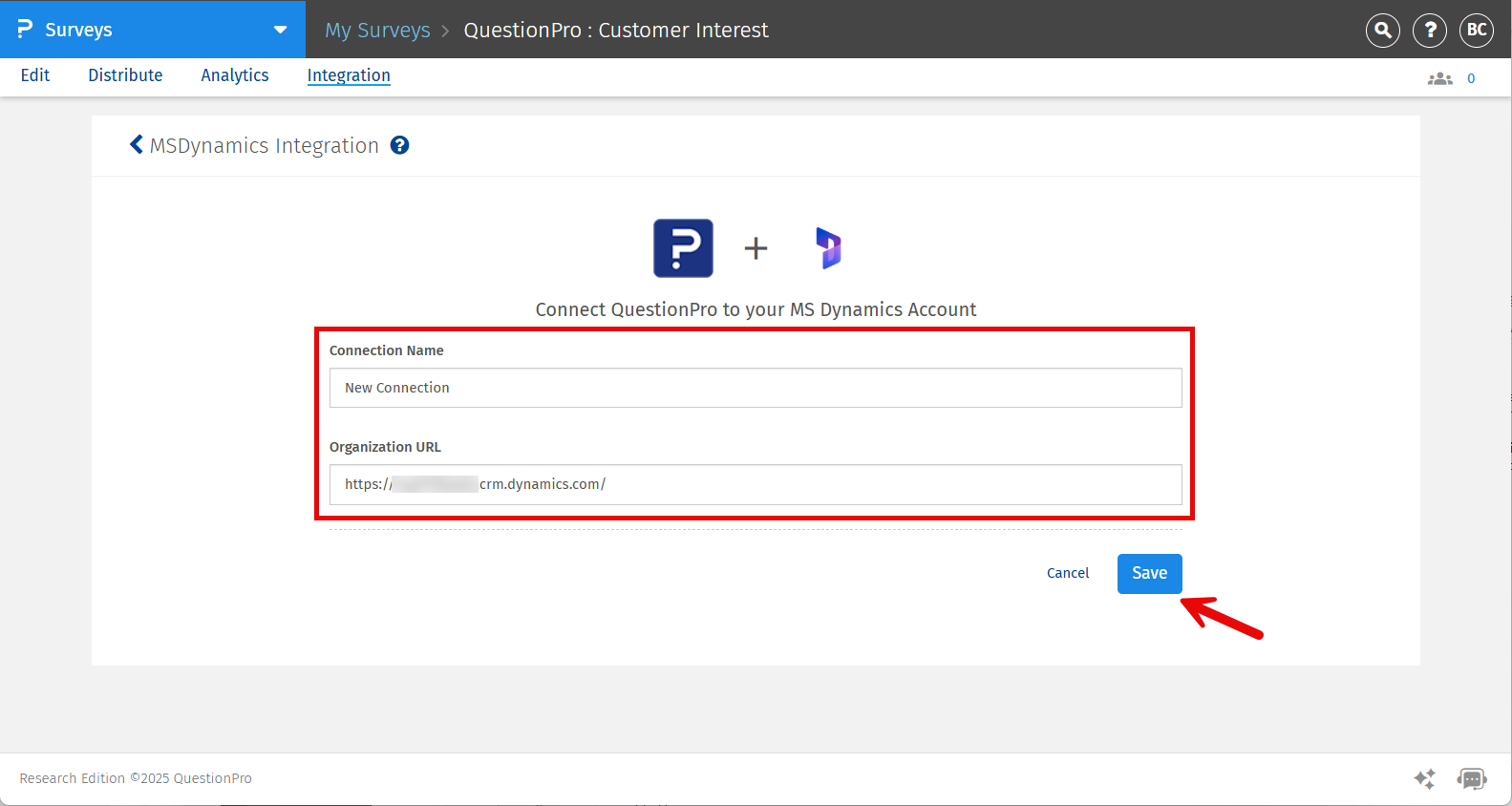
Task: Expand the Surveys product dropdown arrow
Action: (280, 30)
